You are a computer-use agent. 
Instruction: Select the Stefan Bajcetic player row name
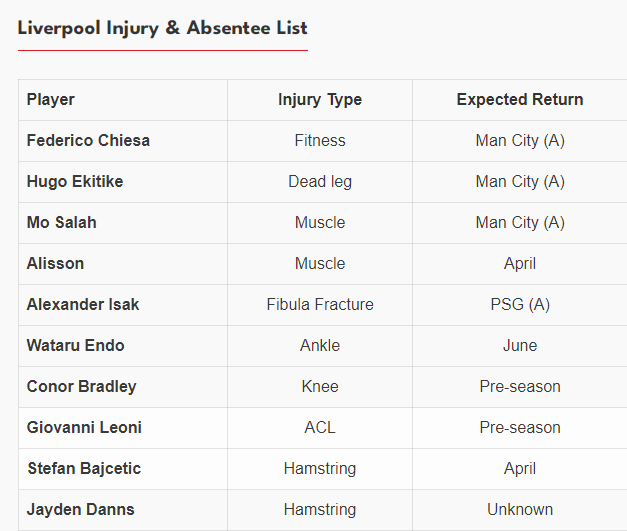(x=83, y=469)
